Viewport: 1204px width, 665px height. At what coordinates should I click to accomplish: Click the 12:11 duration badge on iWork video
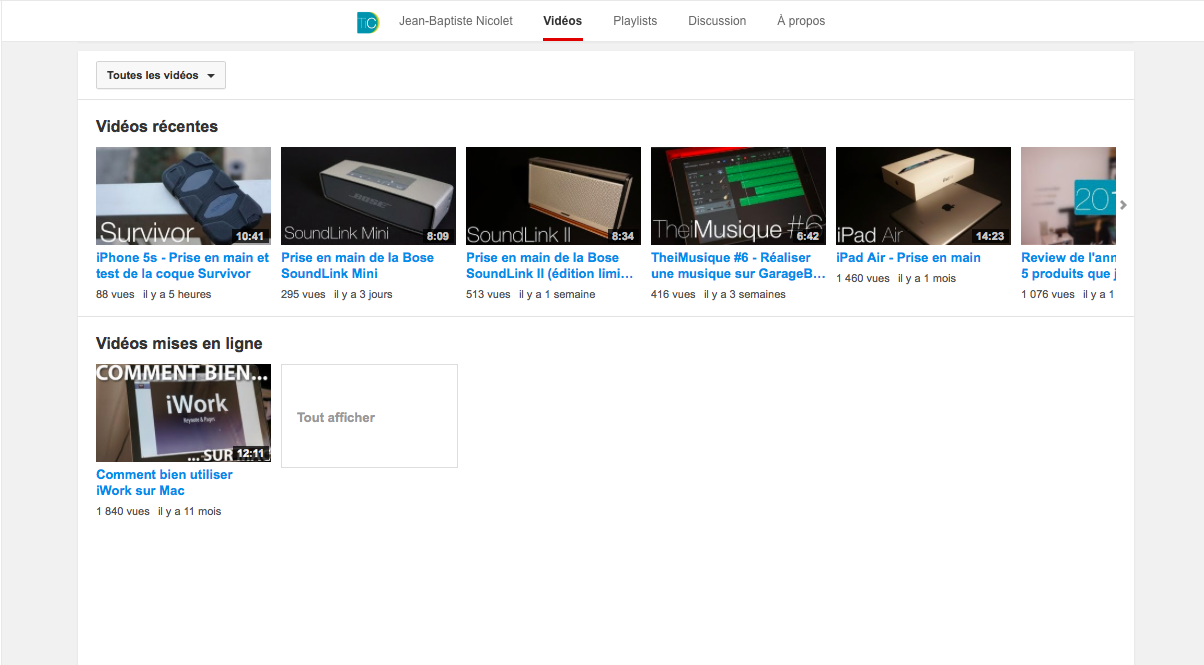(x=250, y=453)
